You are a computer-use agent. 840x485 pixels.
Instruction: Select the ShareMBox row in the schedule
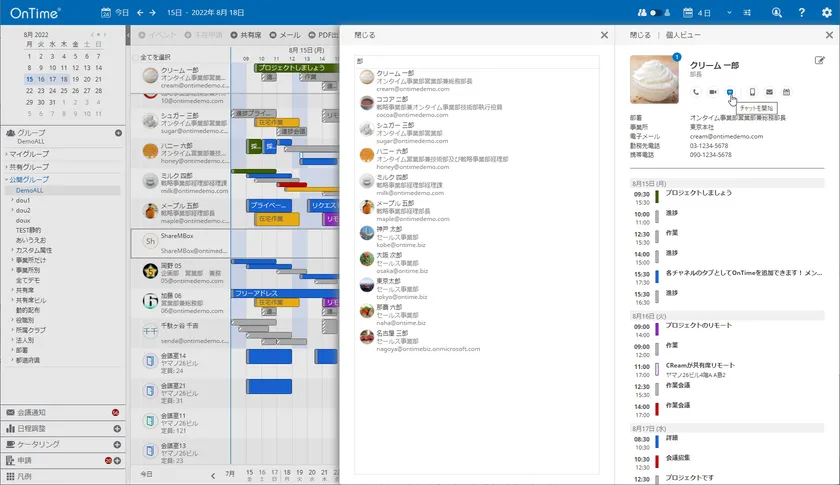(181, 243)
